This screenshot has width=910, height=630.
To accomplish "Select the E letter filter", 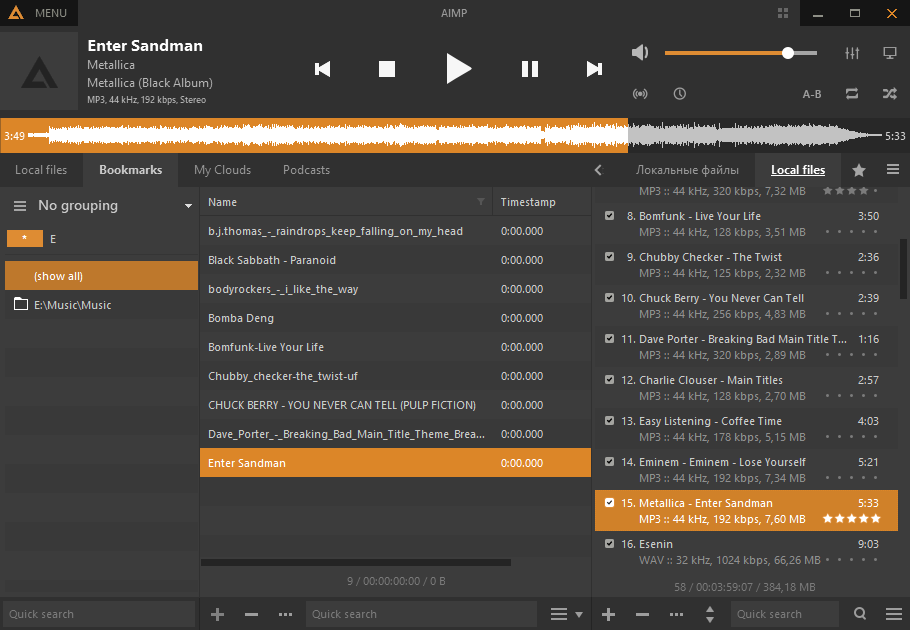I will [53, 239].
